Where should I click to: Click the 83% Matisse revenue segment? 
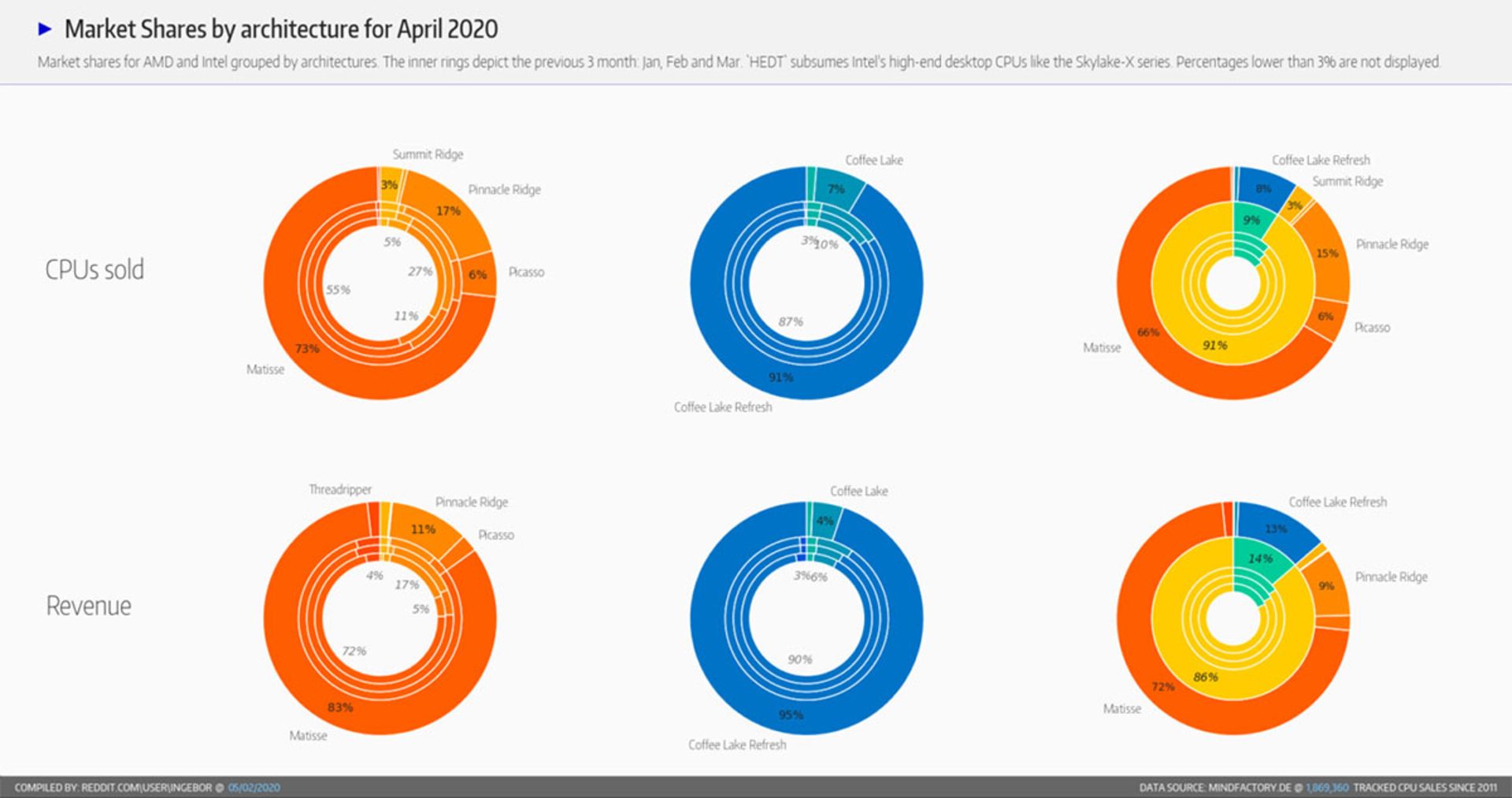[340, 707]
